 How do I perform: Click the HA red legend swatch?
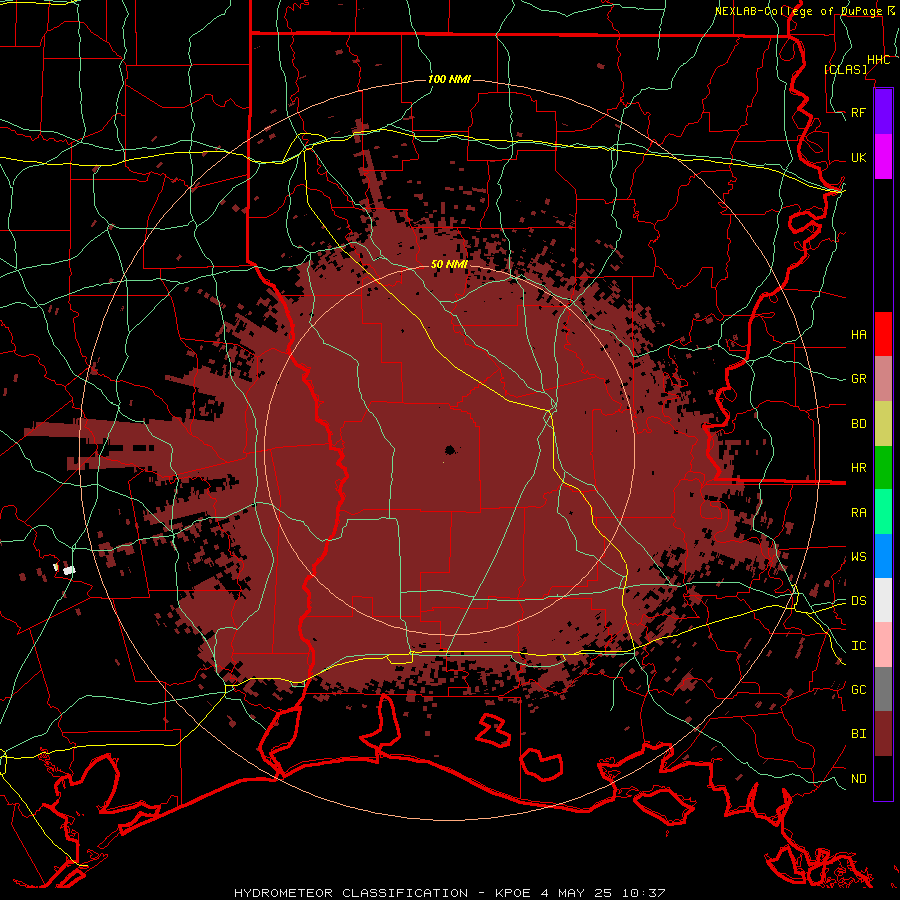(x=883, y=334)
